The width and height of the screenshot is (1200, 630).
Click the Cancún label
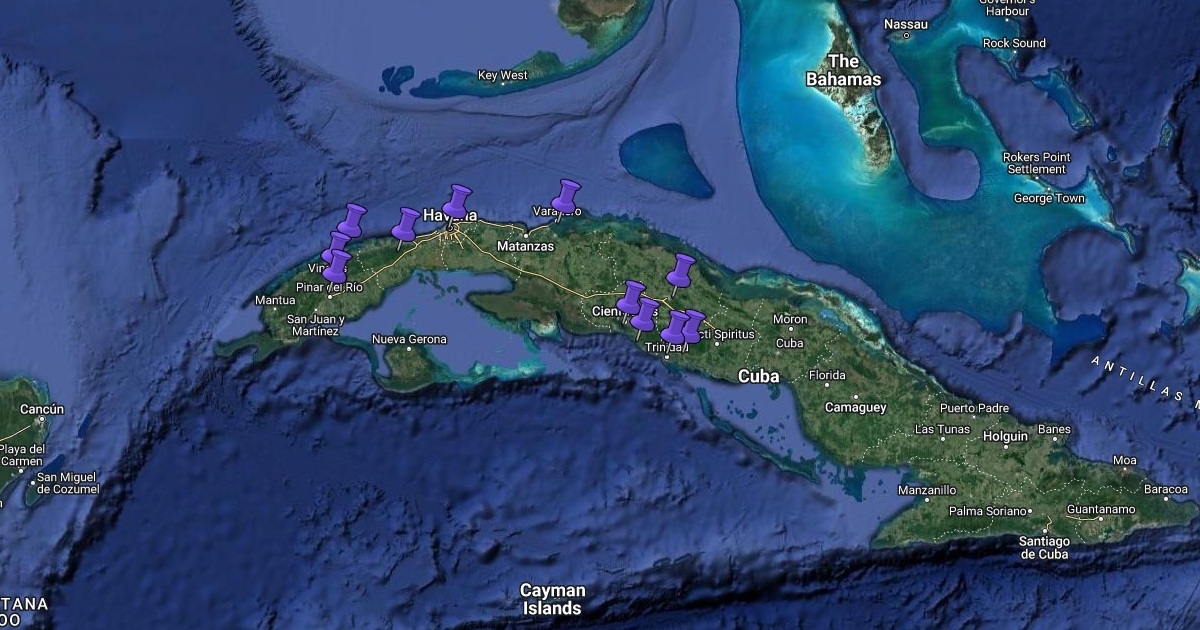pyautogui.click(x=42, y=410)
